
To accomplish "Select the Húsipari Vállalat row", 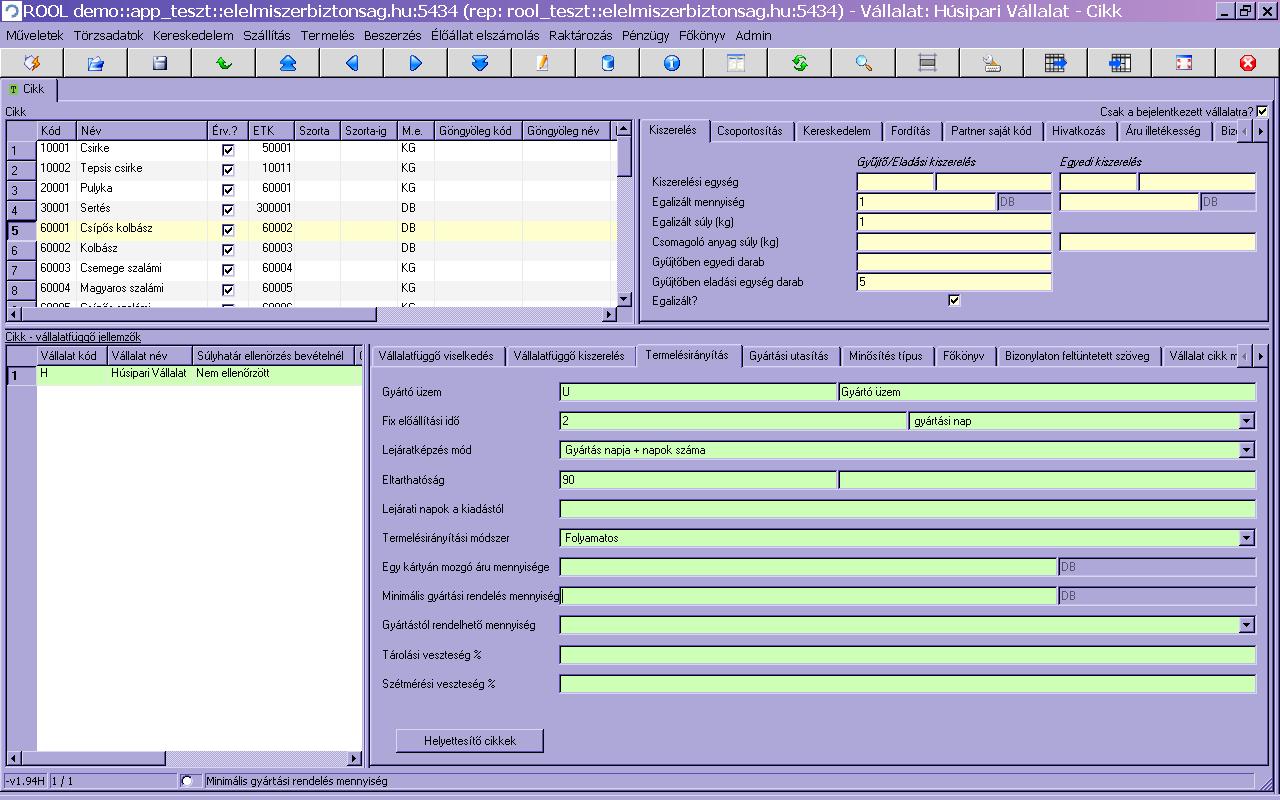I will click(x=184, y=375).
